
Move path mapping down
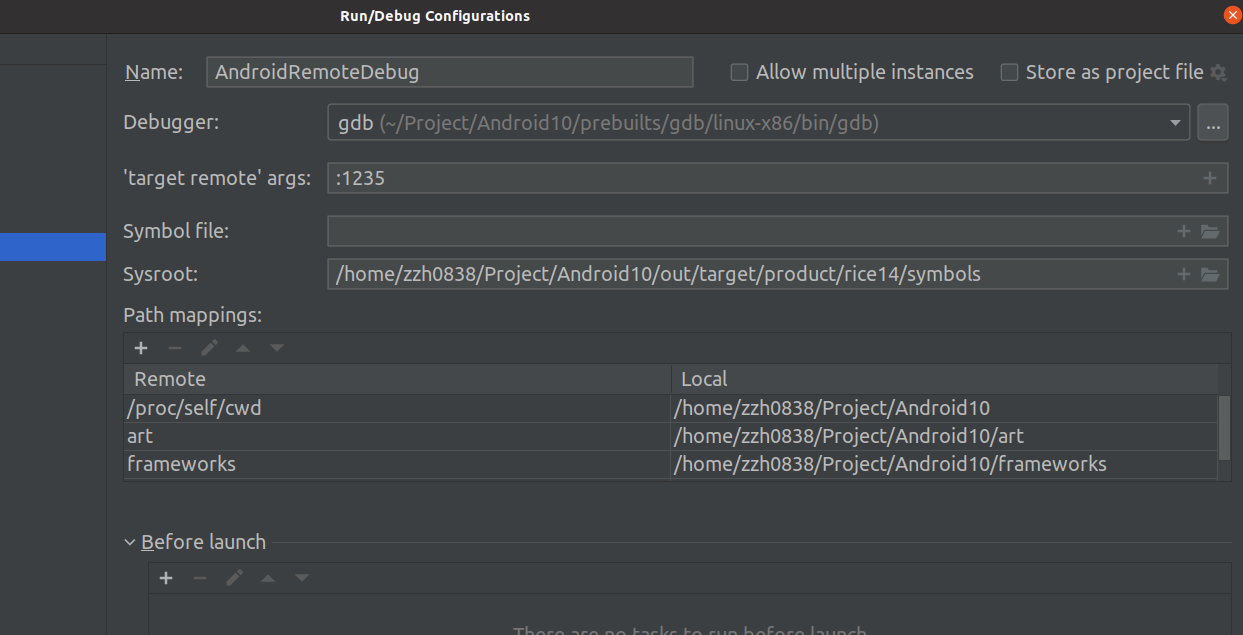pos(277,348)
